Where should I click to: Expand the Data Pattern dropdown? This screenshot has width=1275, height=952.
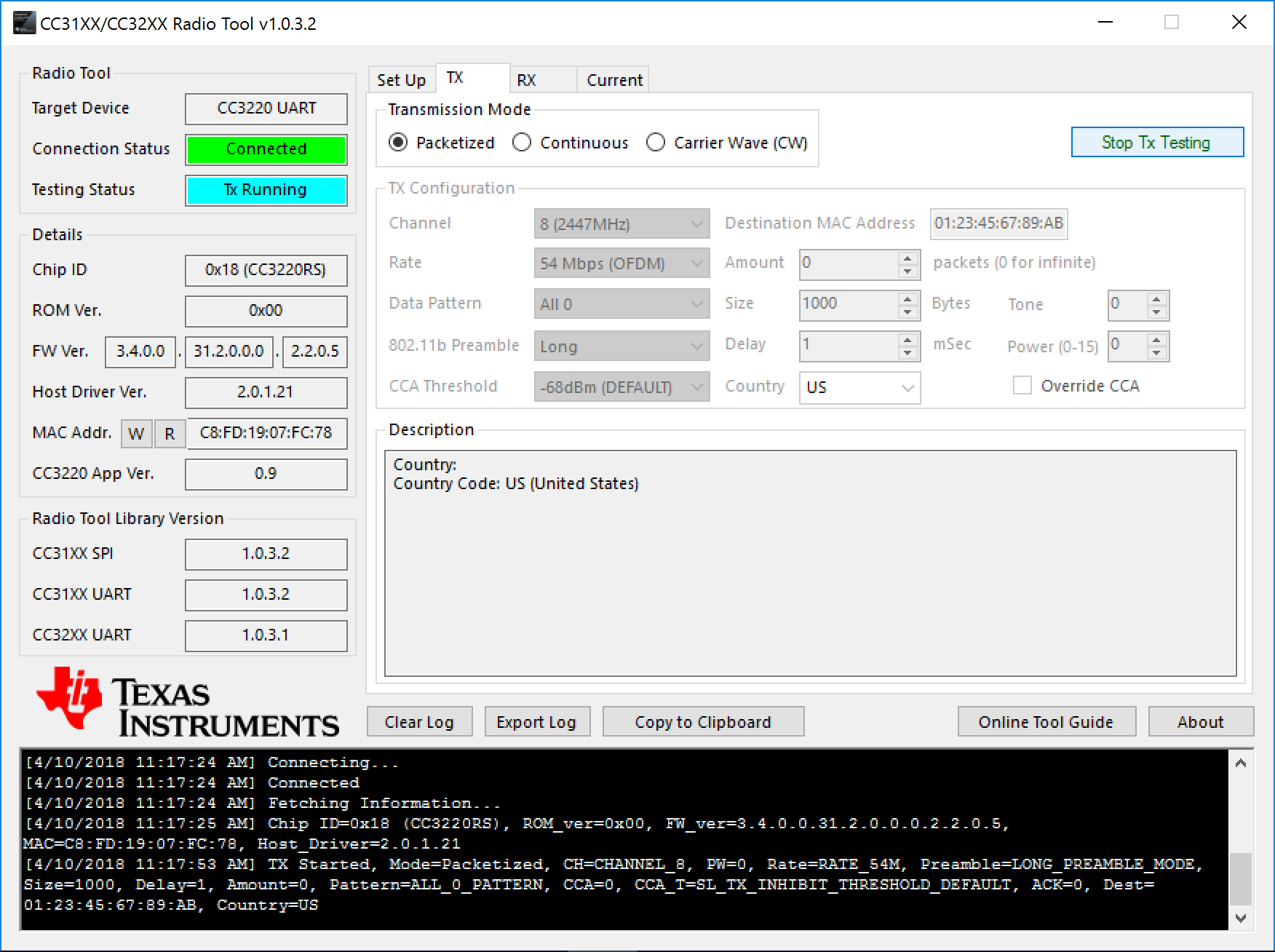(x=621, y=304)
